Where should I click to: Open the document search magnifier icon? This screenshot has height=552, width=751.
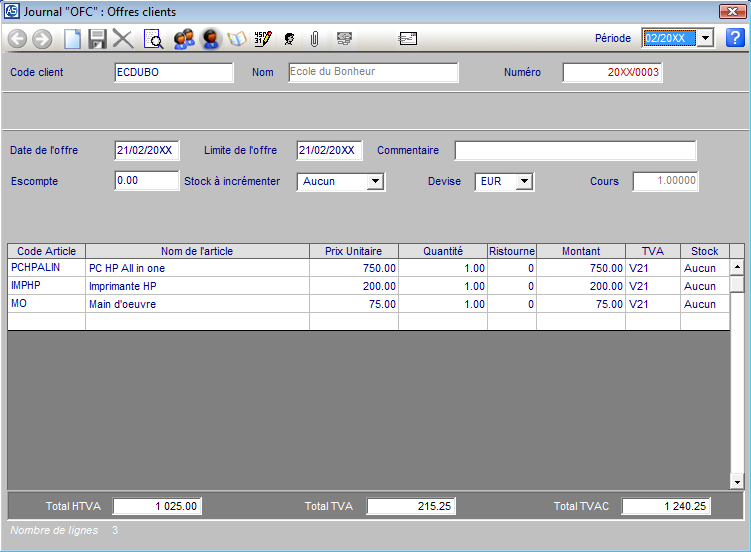(x=154, y=39)
